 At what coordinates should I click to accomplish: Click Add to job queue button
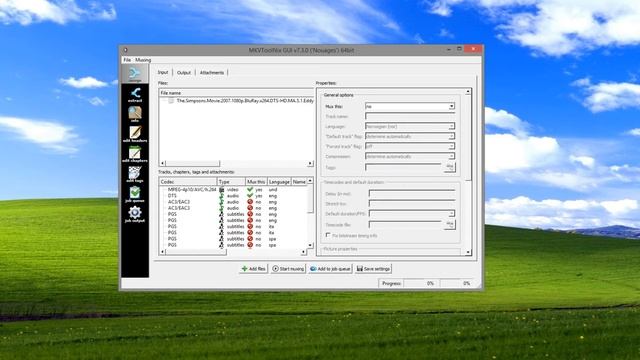(x=330, y=269)
